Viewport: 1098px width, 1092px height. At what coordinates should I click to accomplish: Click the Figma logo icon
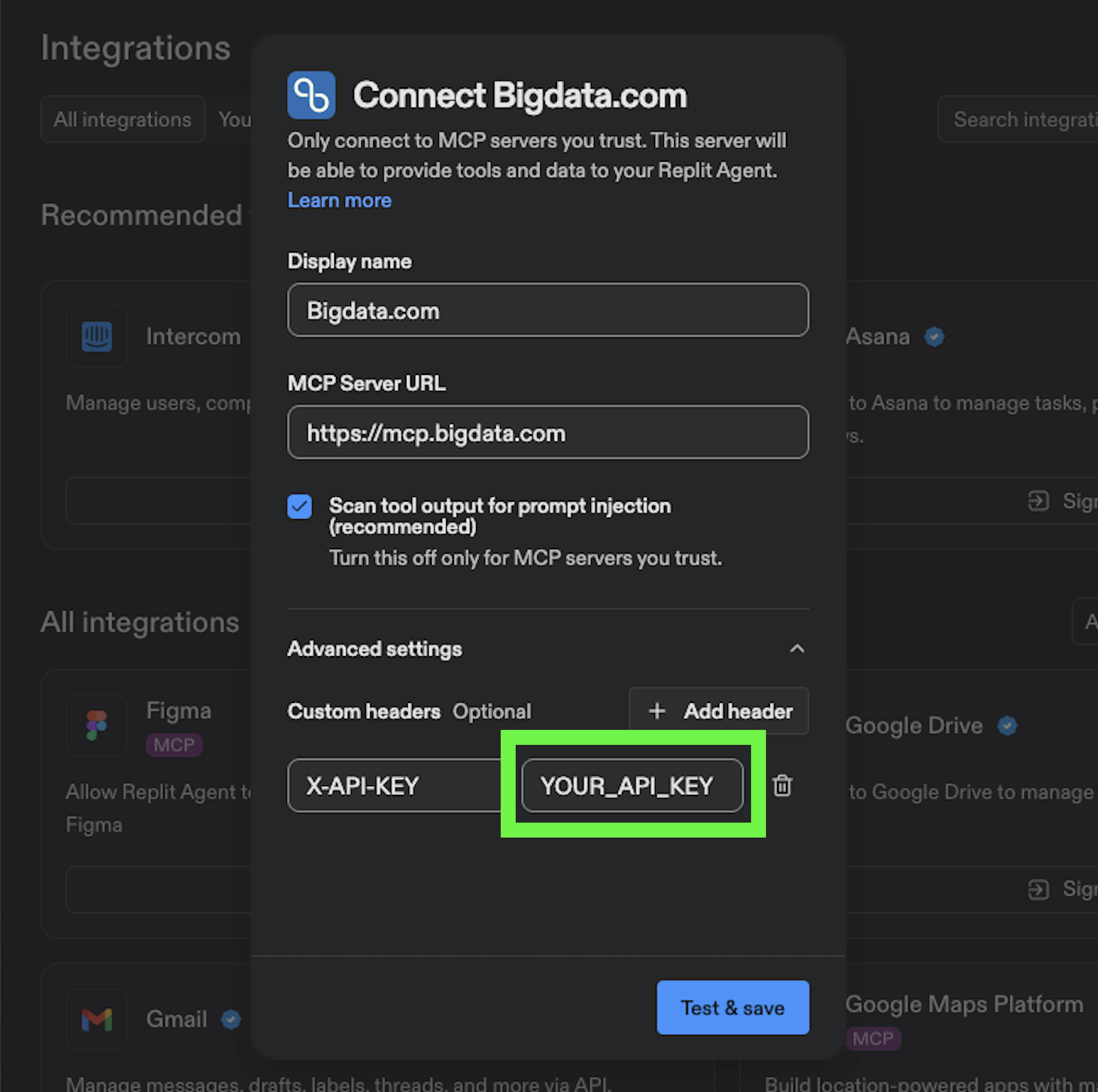(x=97, y=725)
